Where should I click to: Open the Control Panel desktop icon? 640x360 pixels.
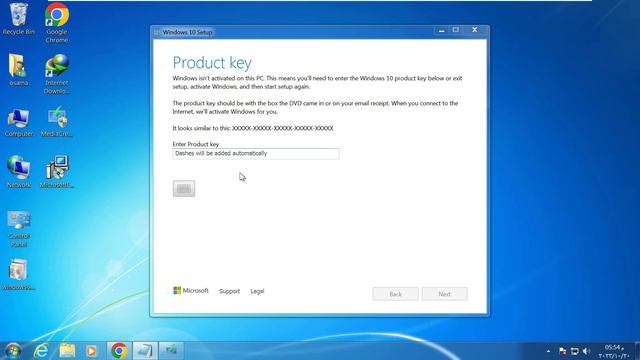[x=19, y=229]
